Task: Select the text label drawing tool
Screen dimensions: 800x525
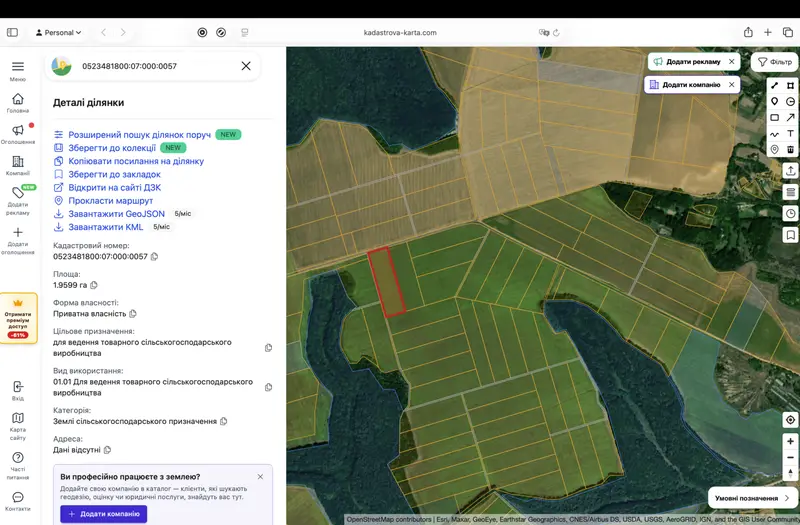Action: click(x=790, y=134)
